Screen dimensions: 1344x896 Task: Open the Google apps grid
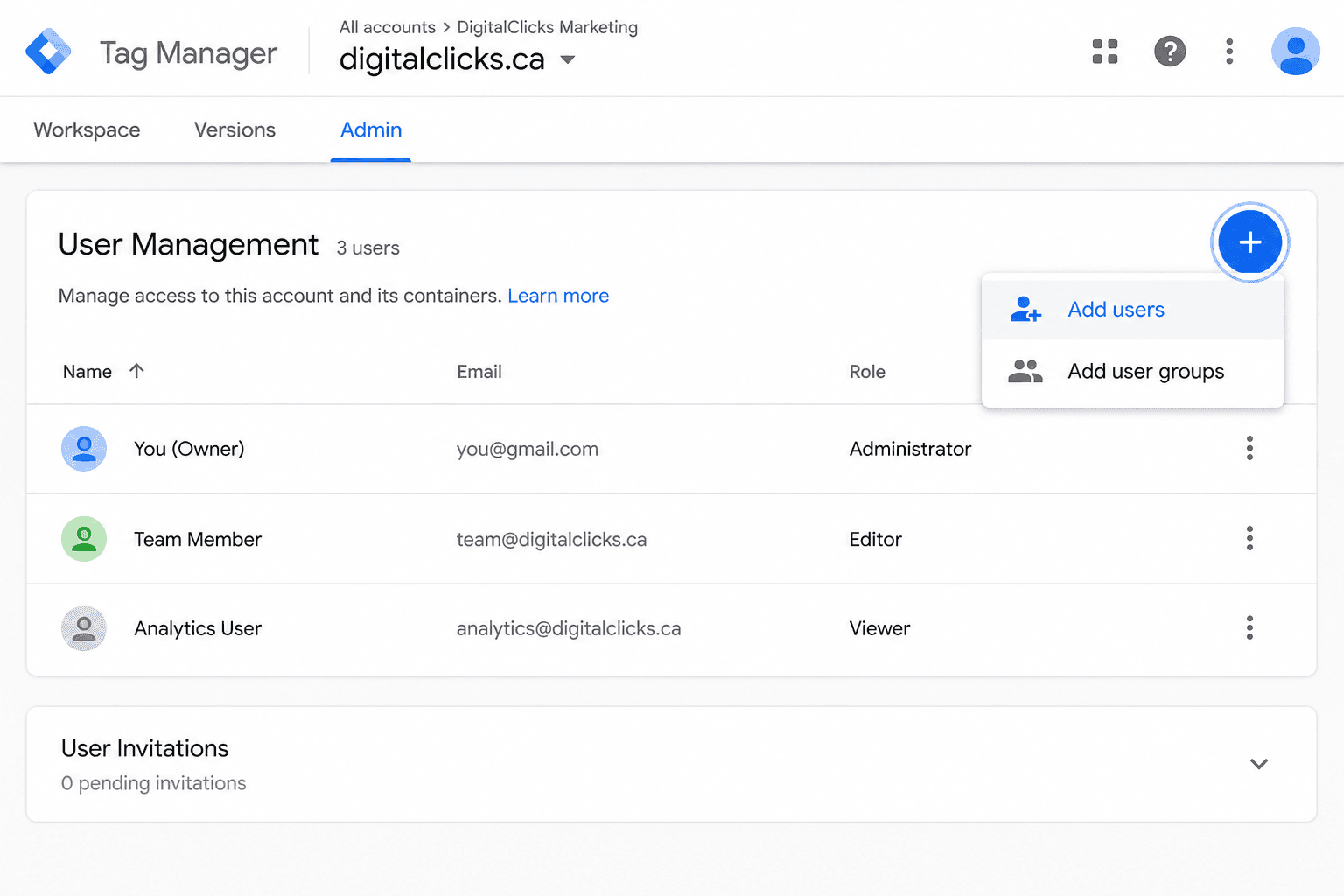1105,52
